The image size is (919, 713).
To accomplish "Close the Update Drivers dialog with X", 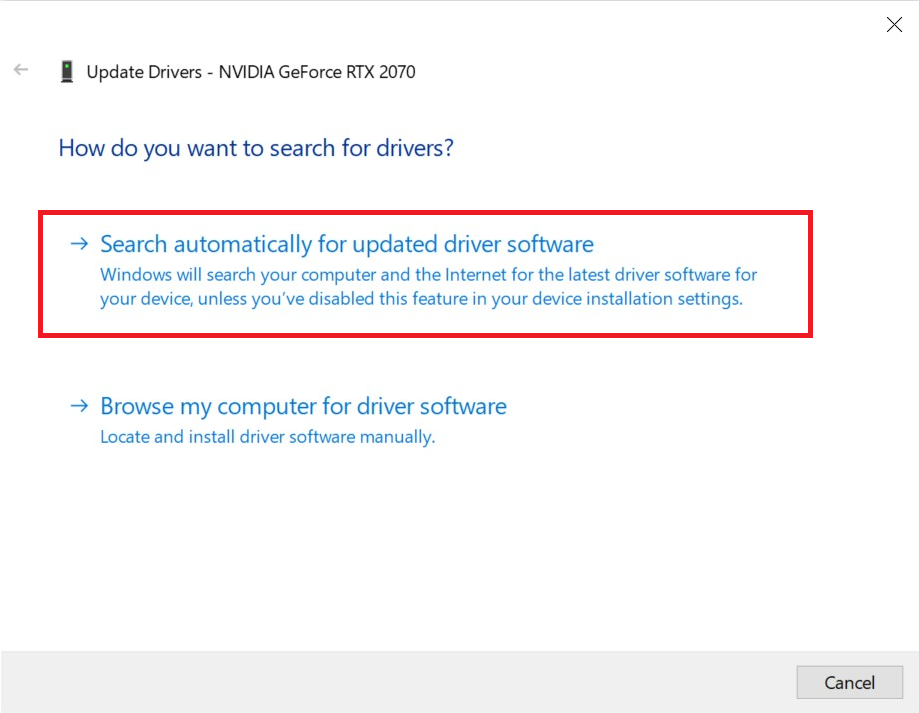I will (894, 25).
